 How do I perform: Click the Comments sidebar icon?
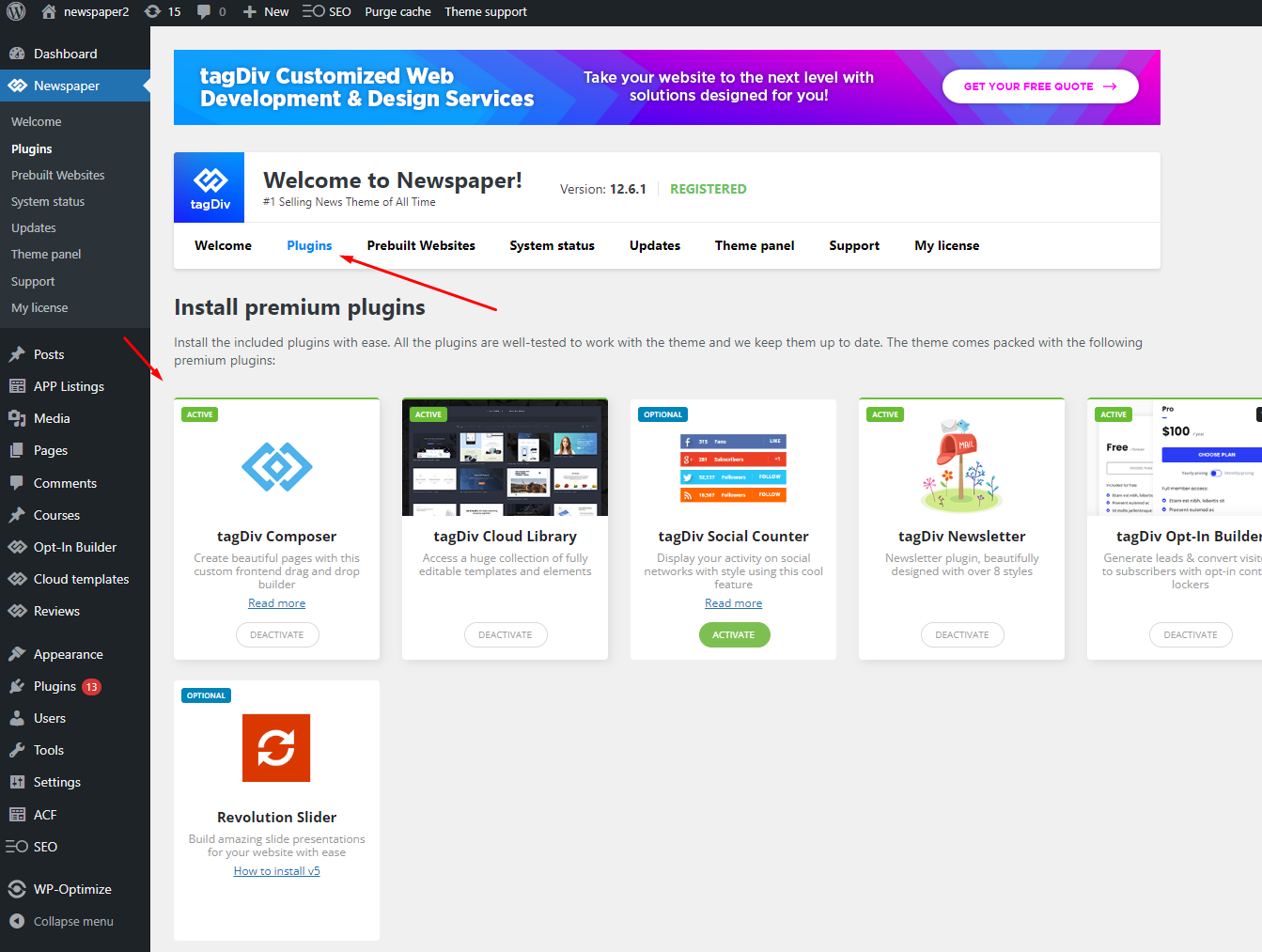pos(17,483)
